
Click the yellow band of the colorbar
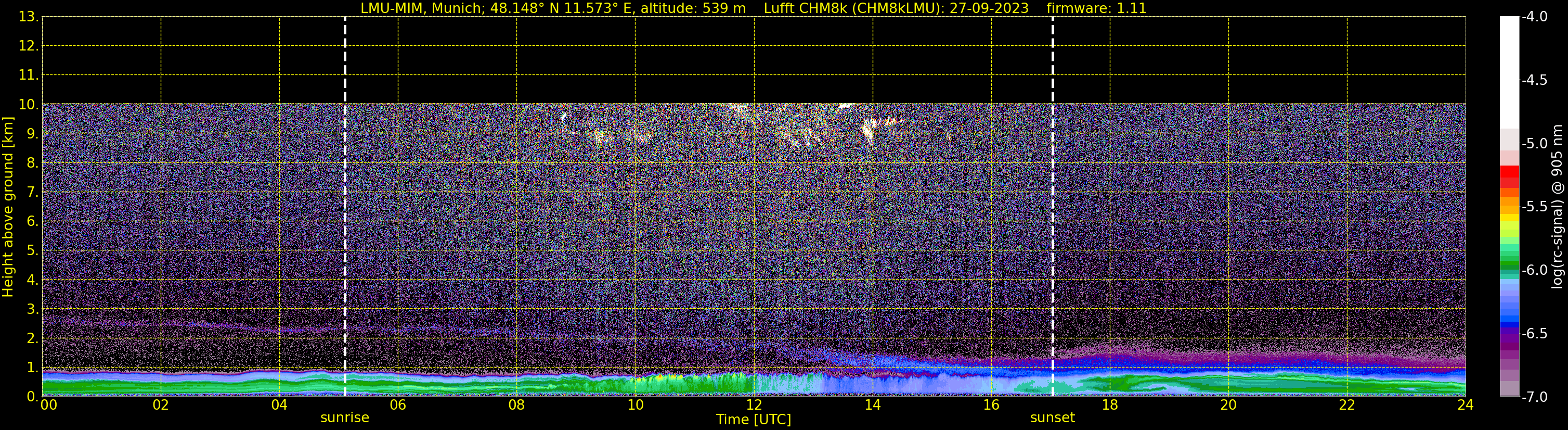[1510, 218]
